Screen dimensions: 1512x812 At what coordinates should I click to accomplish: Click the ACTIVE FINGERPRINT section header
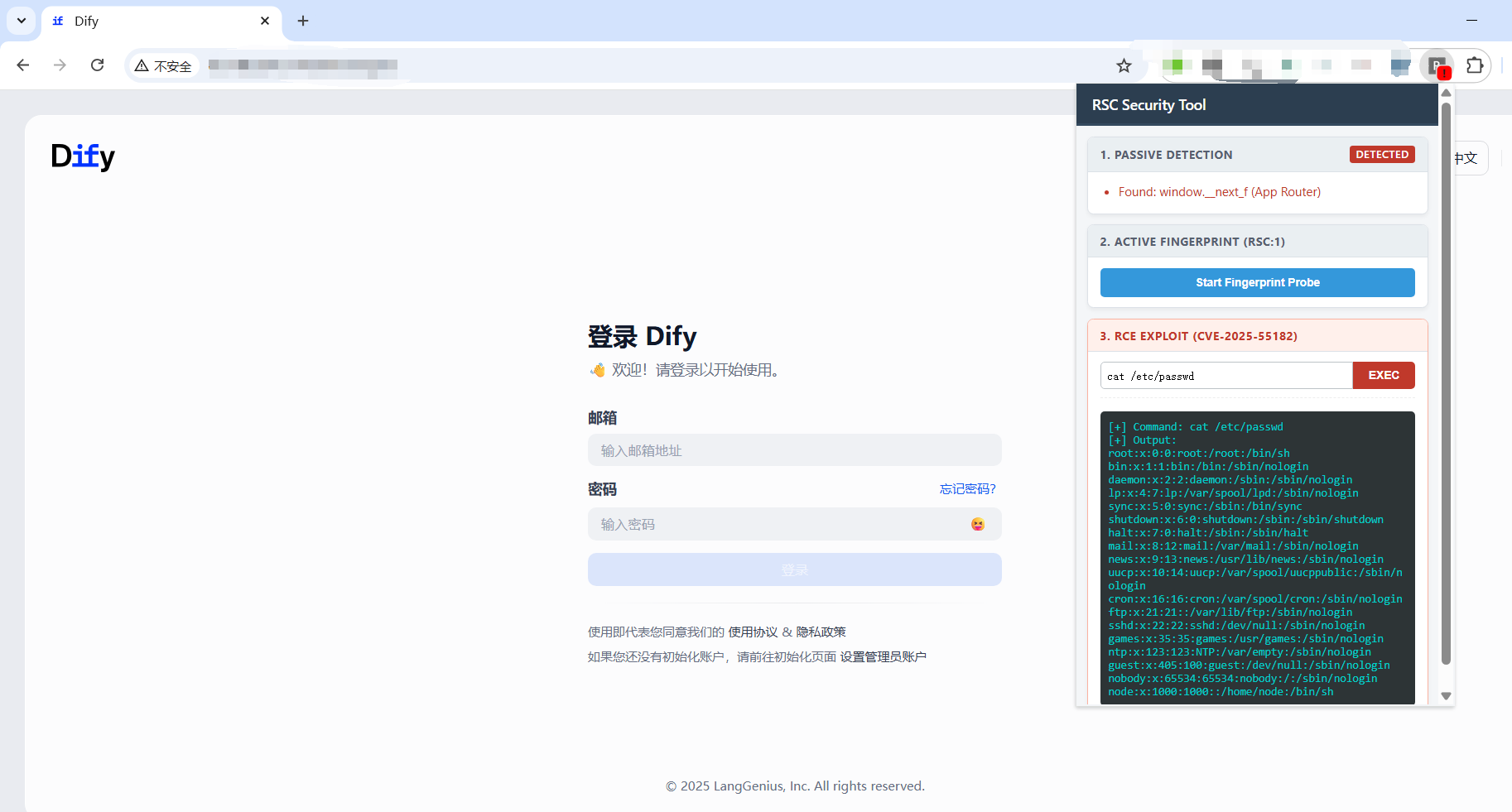pyautogui.click(x=1257, y=242)
